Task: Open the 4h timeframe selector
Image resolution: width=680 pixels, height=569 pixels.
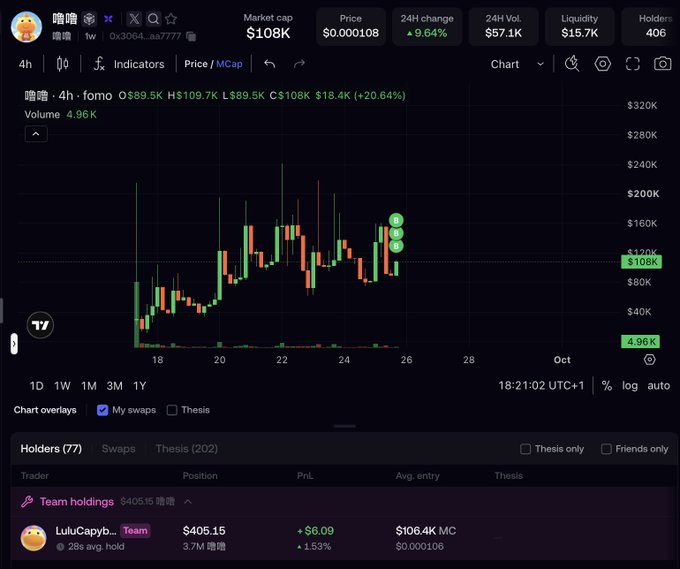Action: pos(25,64)
